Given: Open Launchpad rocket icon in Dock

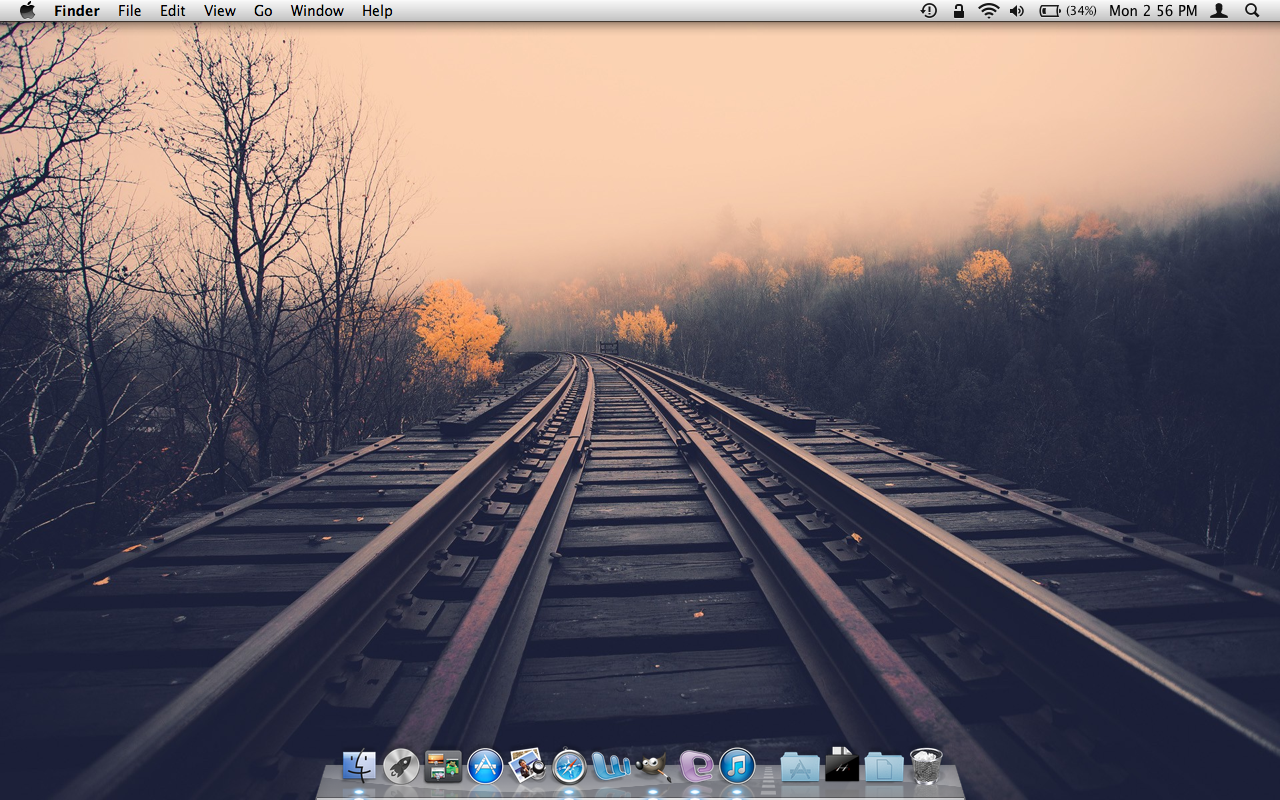Looking at the screenshot, I should click(x=401, y=767).
